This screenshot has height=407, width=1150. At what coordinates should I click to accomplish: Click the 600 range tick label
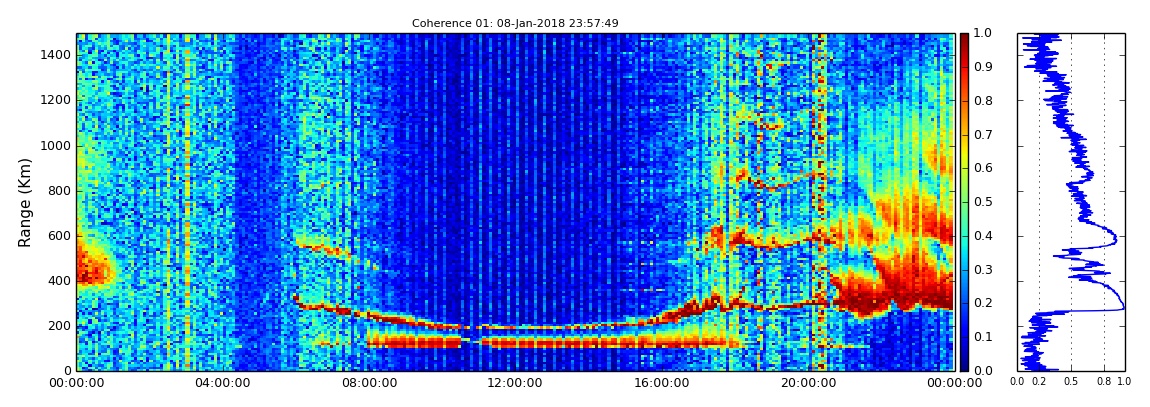click(x=59, y=235)
